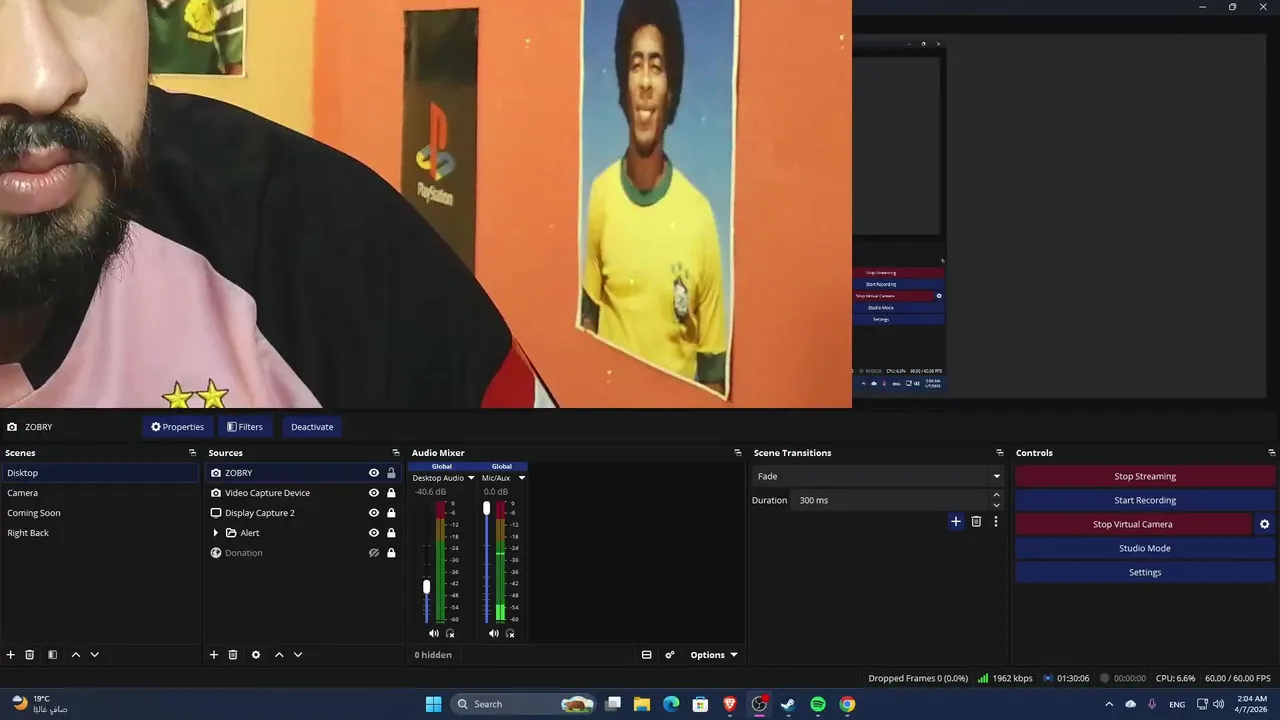This screenshot has width=1280, height=720.
Task: Open the Fade transition dropdown
Action: tap(879, 476)
